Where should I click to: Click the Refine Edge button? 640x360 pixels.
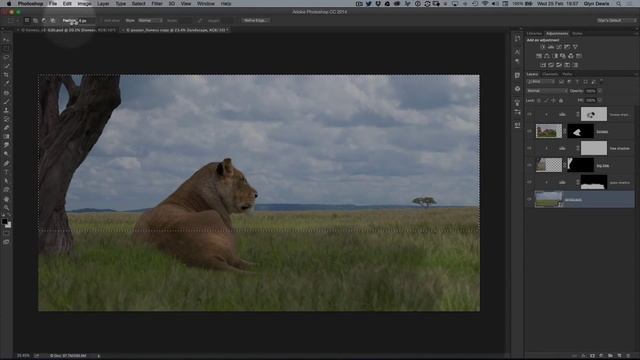tap(255, 20)
